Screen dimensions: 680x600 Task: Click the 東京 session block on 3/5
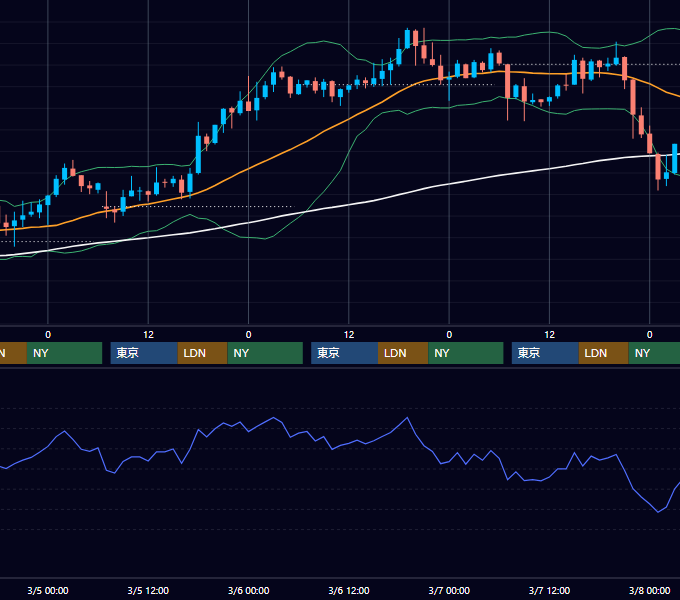coord(144,353)
